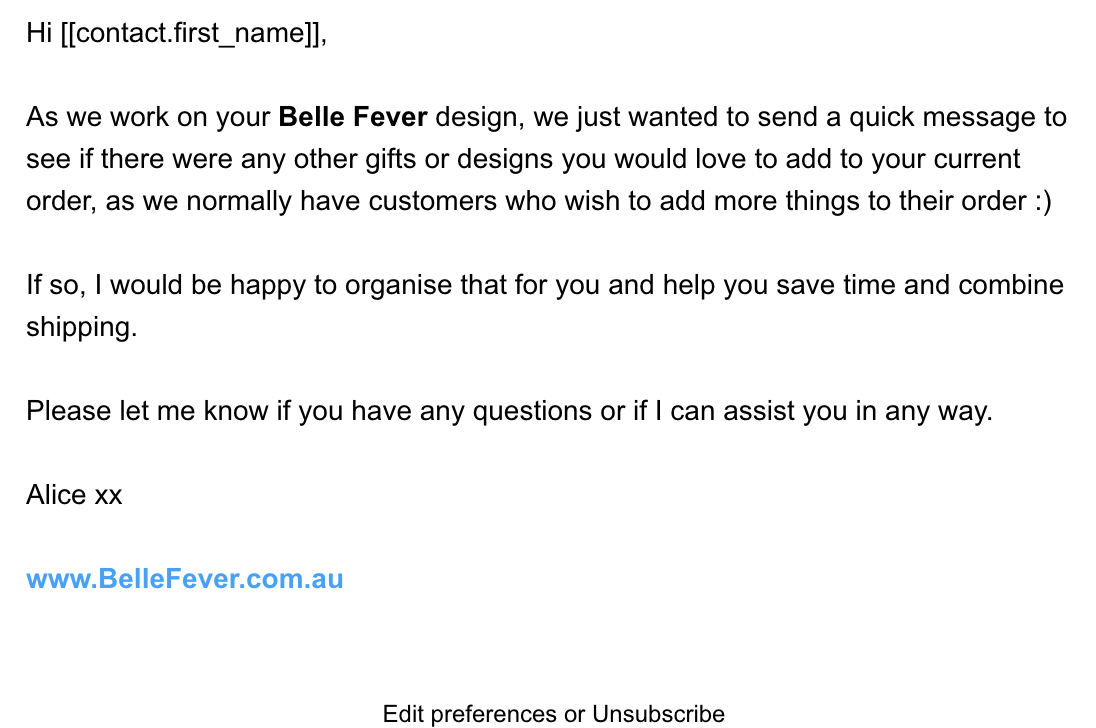Viewport: 1096px width, 728px height.
Task: Click the greeting word Hi
Action: tap(39, 33)
